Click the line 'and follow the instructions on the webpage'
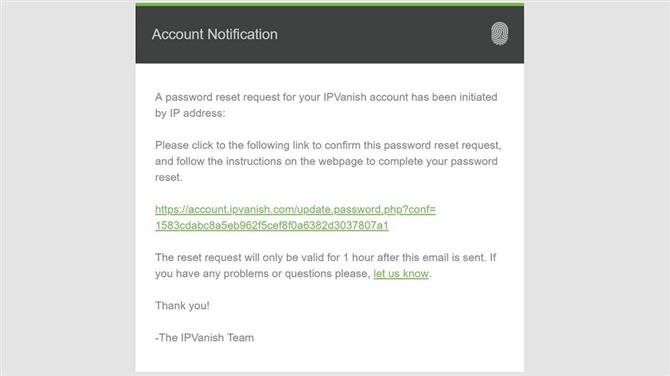 click(326, 162)
